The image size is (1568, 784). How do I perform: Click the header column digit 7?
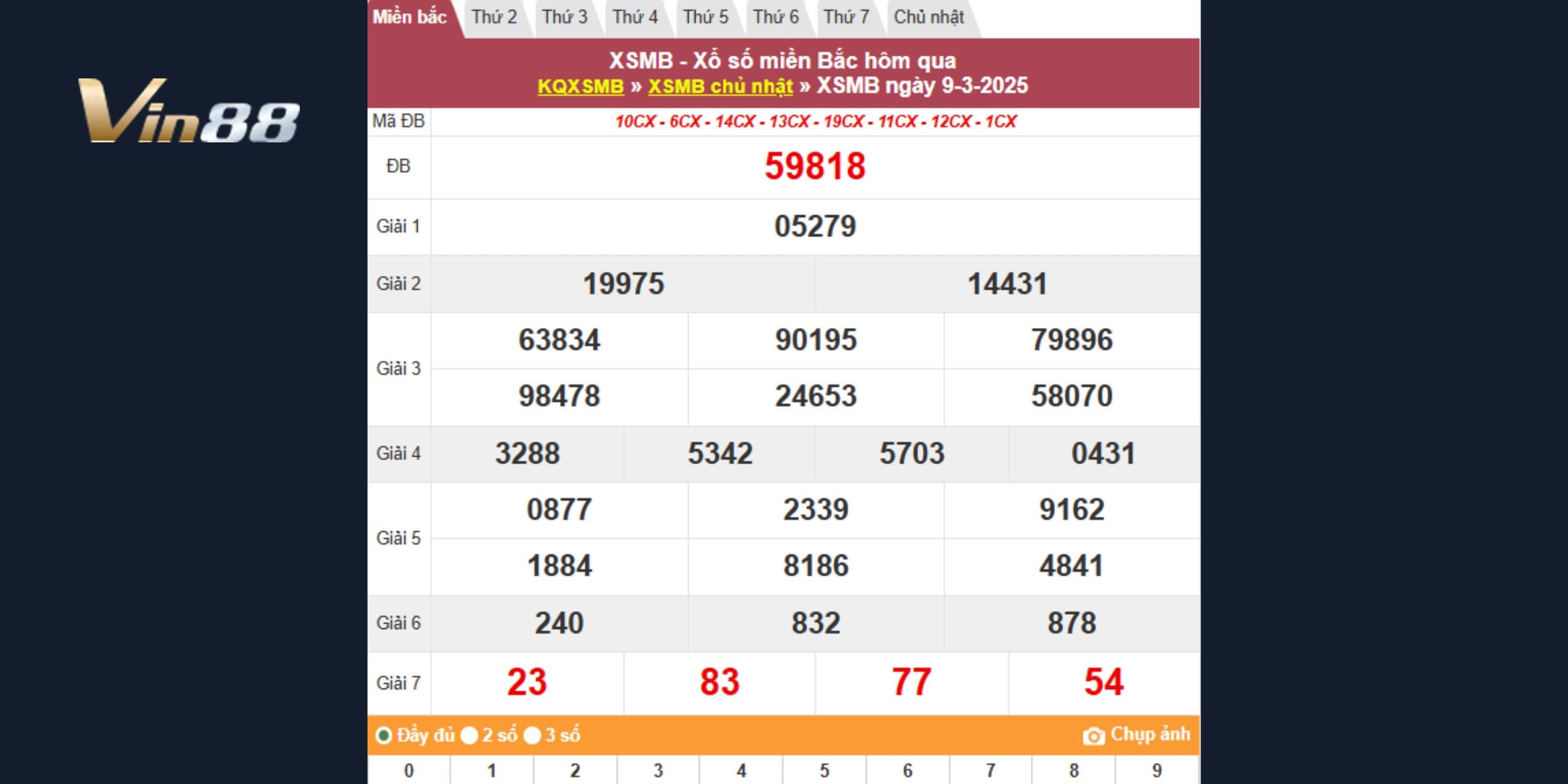tap(991, 771)
